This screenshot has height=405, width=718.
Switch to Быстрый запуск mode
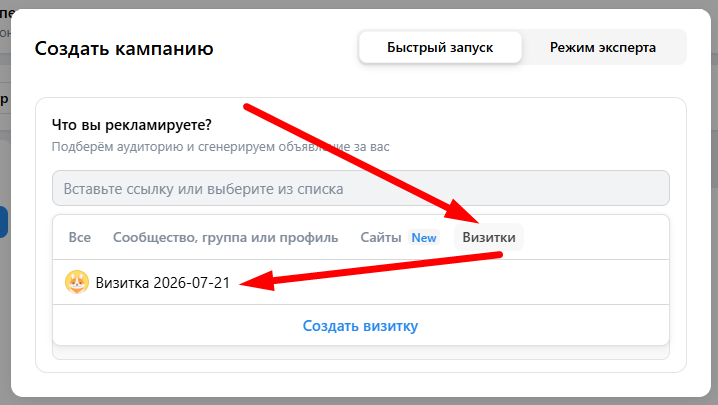tap(440, 47)
